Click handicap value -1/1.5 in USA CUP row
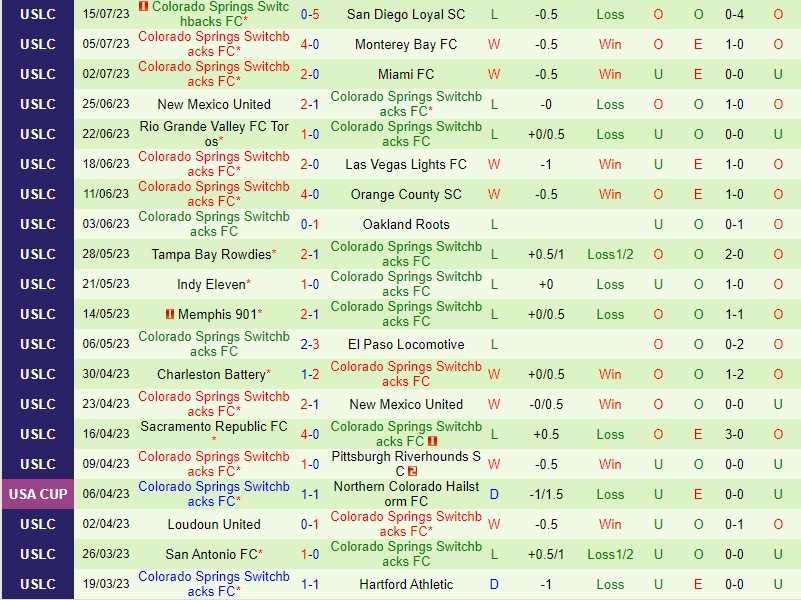801x600 pixels. (546, 494)
